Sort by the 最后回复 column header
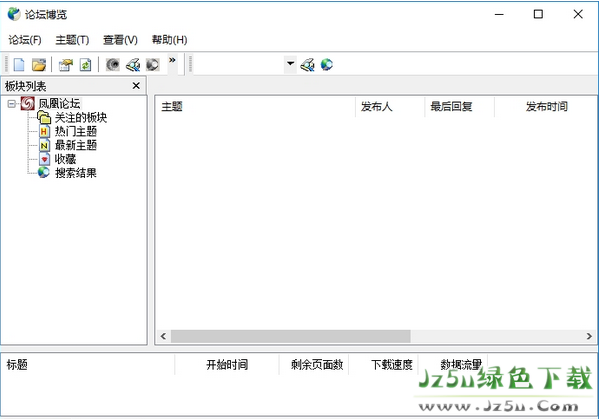Screen dimensions: 599x419 click(x=459, y=107)
